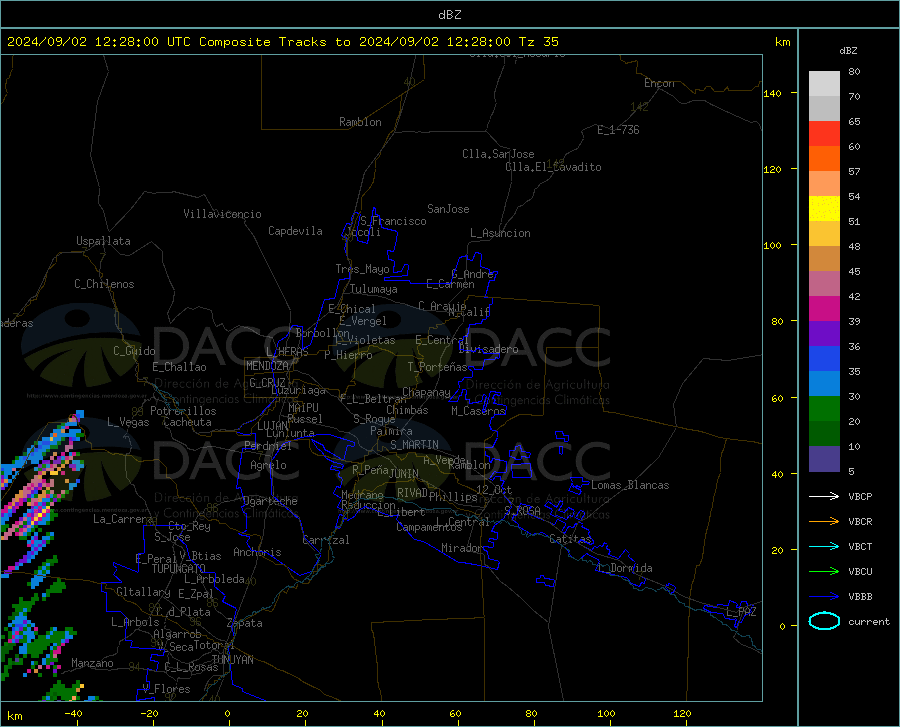Viewport: 900px width, 727px height.
Task: Select the light gray 70 dBZ swatch
Action: pyautogui.click(x=824, y=84)
